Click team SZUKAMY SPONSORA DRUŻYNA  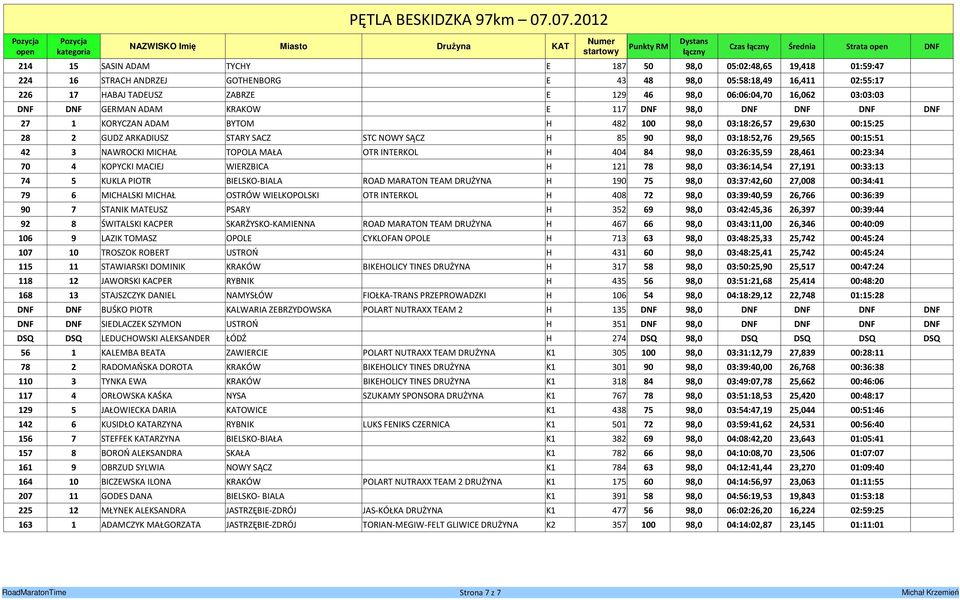click(423, 396)
